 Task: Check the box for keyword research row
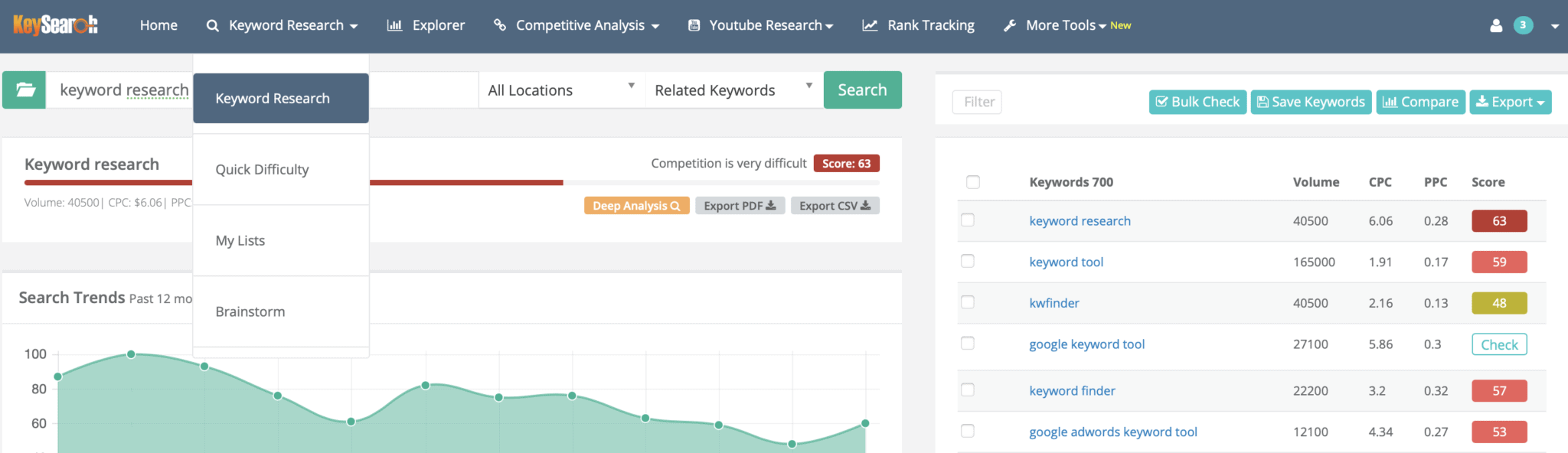pos(968,220)
